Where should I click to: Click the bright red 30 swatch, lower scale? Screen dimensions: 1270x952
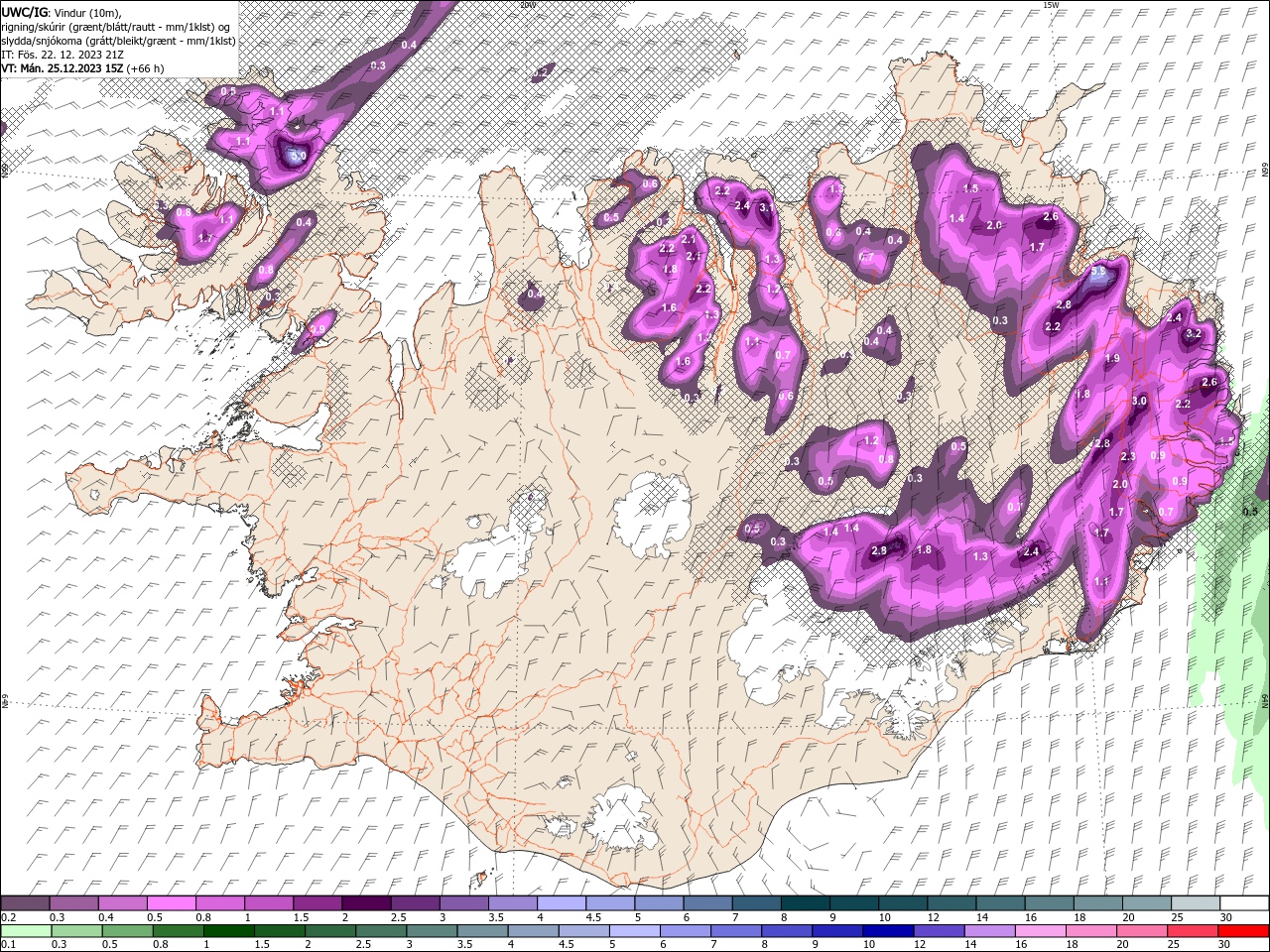click(x=1243, y=930)
